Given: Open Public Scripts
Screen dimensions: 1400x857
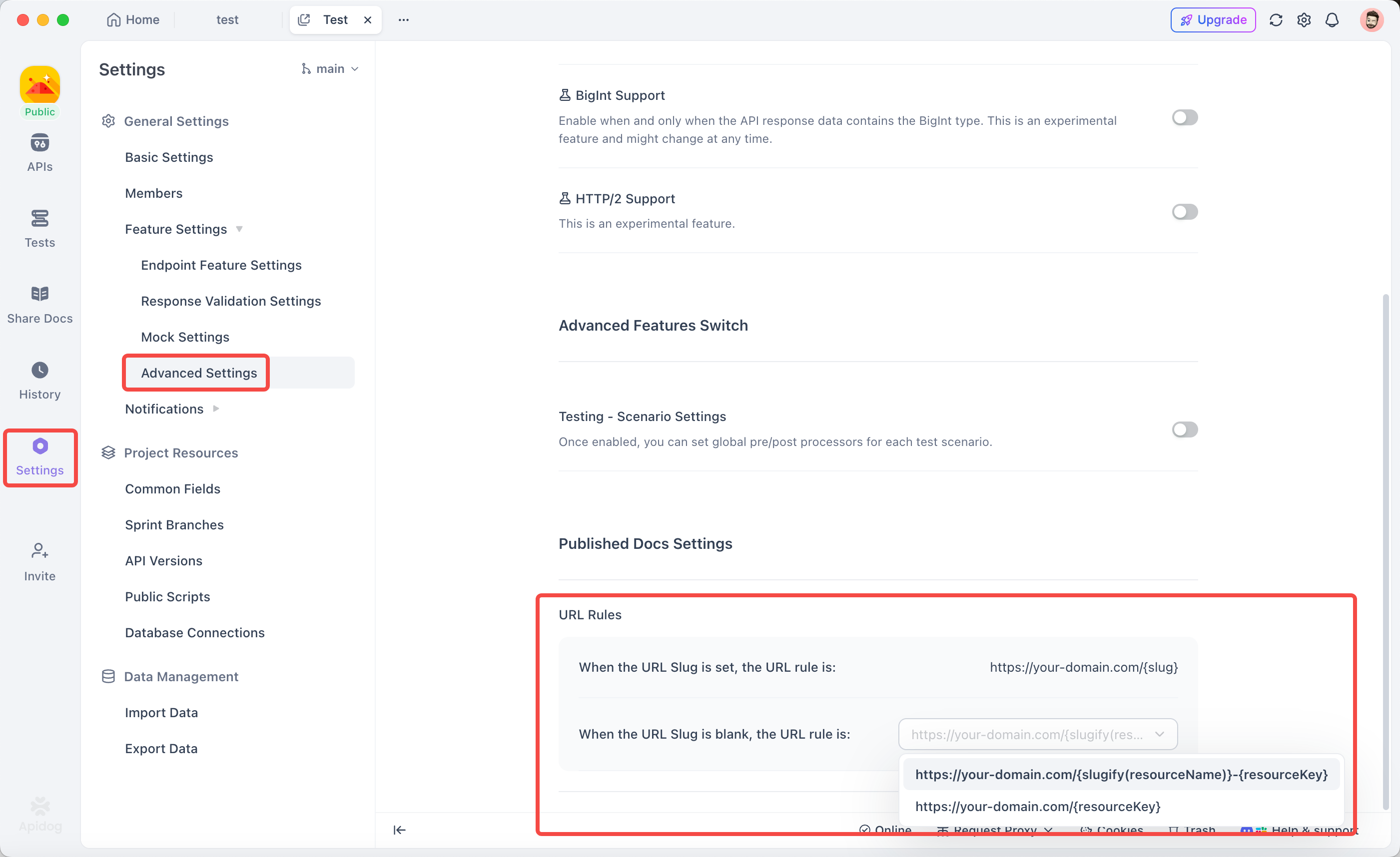Looking at the screenshot, I should click(167, 596).
